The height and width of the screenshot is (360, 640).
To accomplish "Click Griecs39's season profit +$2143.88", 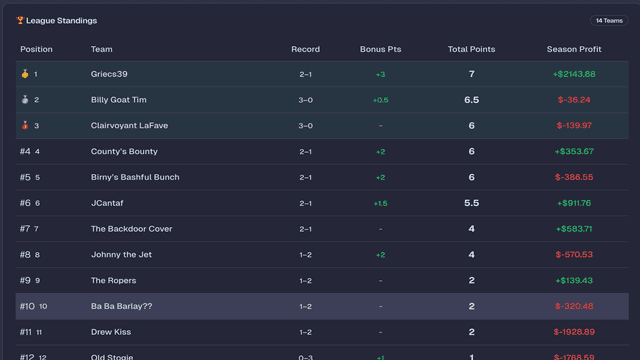I will (574, 74).
